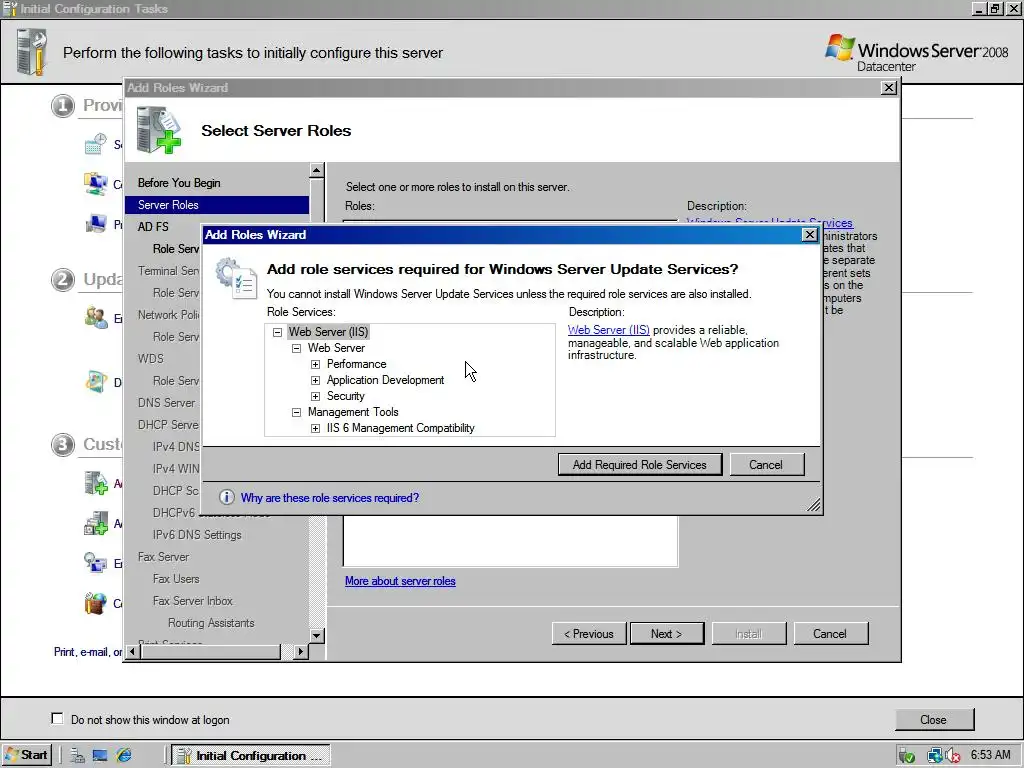Select 'IPv6 DNS Settings' wizard step
The width and height of the screenshot is (1024, 768).
click(197, 535)
